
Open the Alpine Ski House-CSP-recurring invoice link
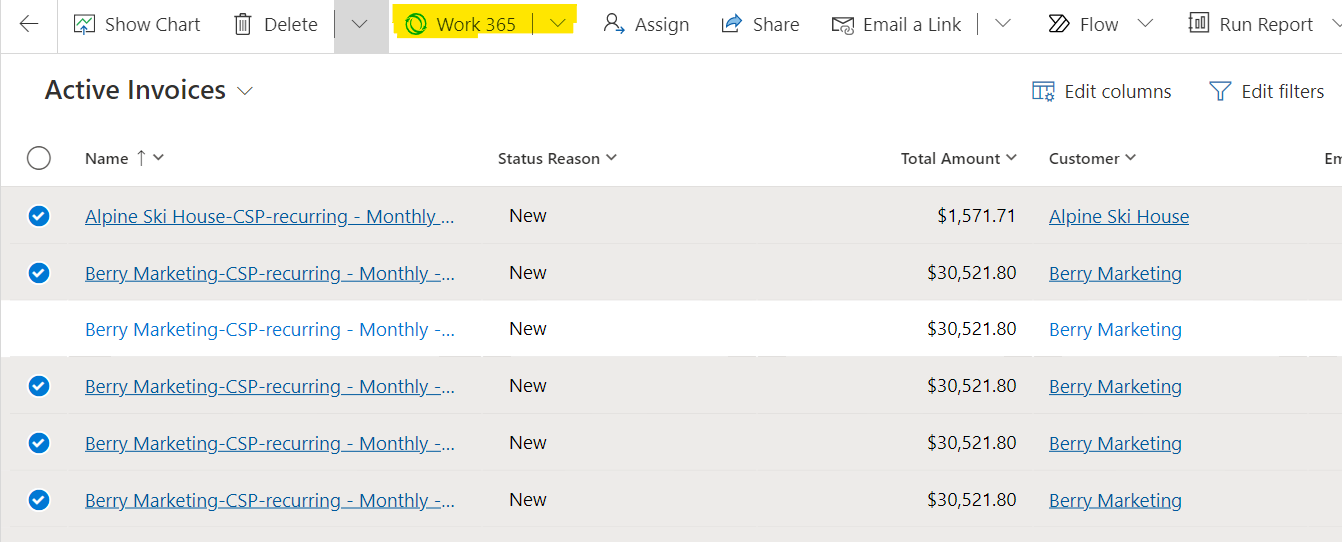click(270, 216)
